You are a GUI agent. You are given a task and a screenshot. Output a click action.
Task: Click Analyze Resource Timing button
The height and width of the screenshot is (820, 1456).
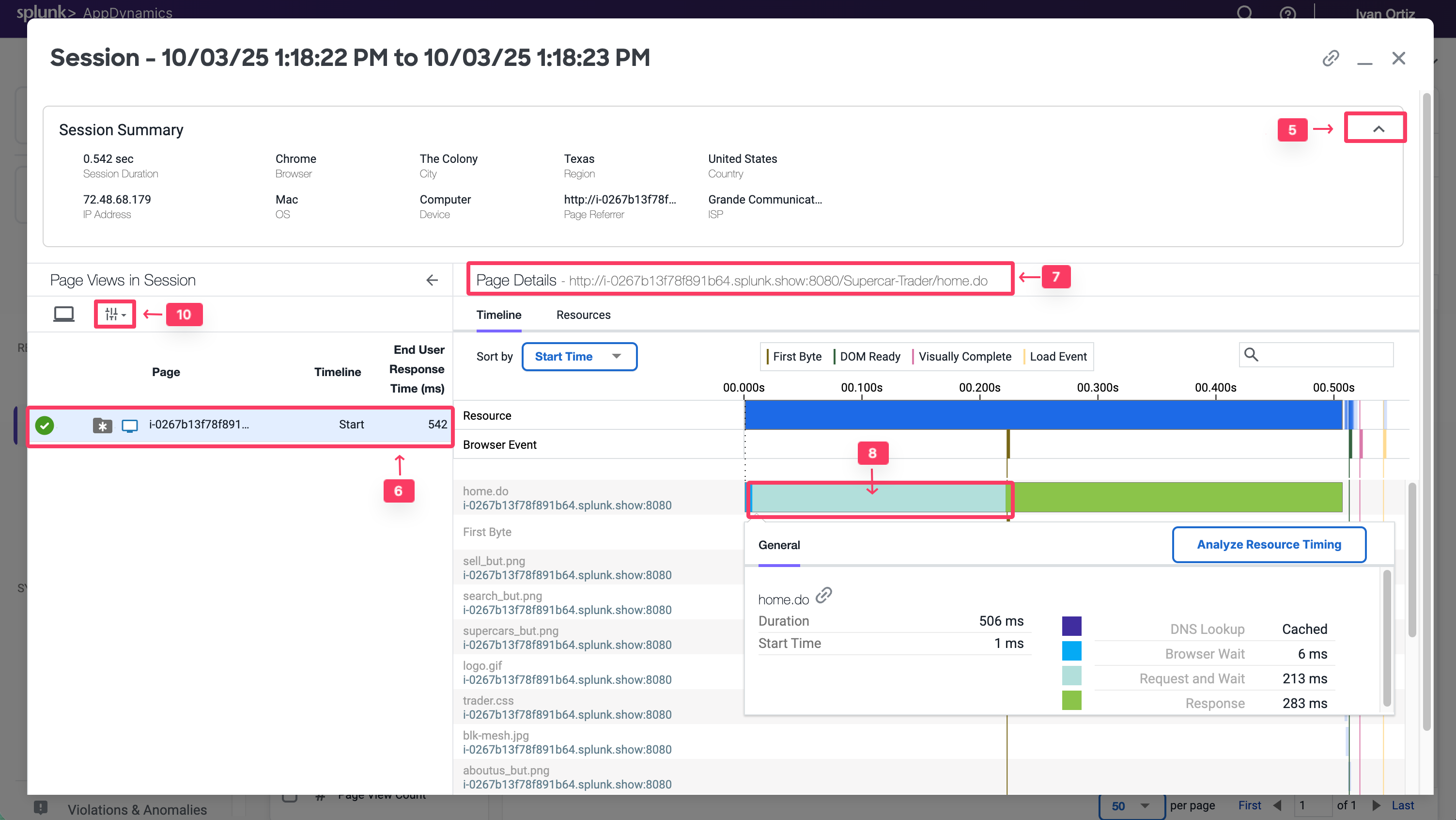click(1269, 545)
